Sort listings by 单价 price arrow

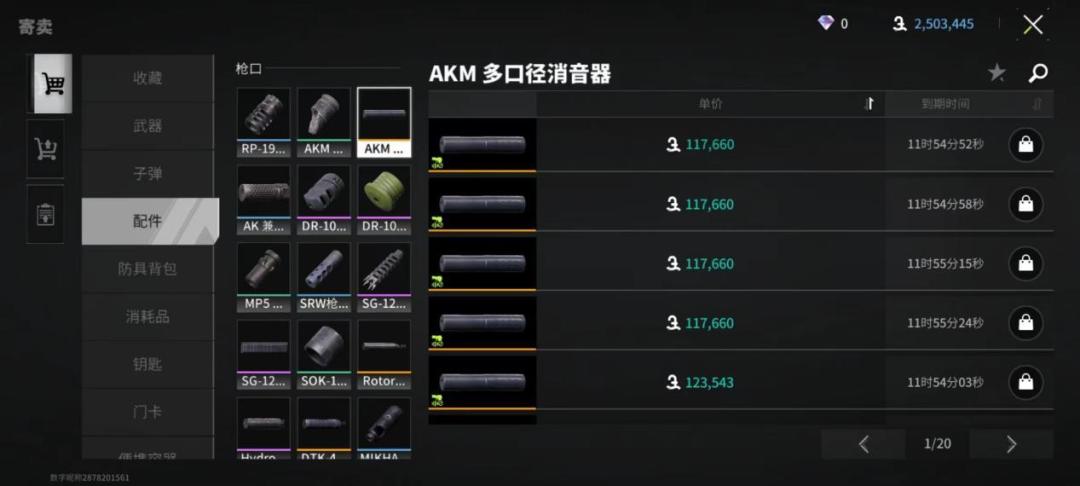tap(869, 104)
